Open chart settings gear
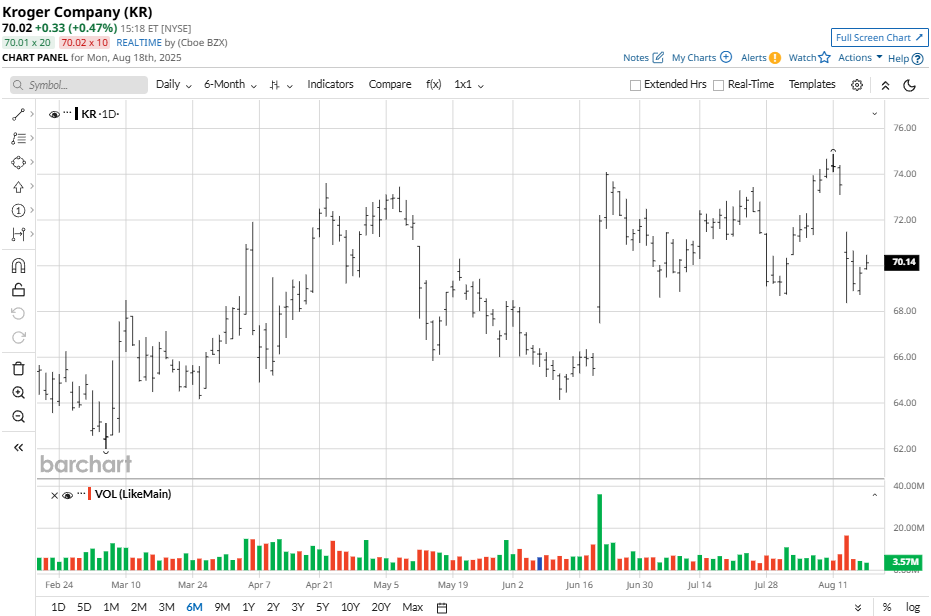Screen dimensions: 931x616 pyautogui.click(x=857, y=85)
